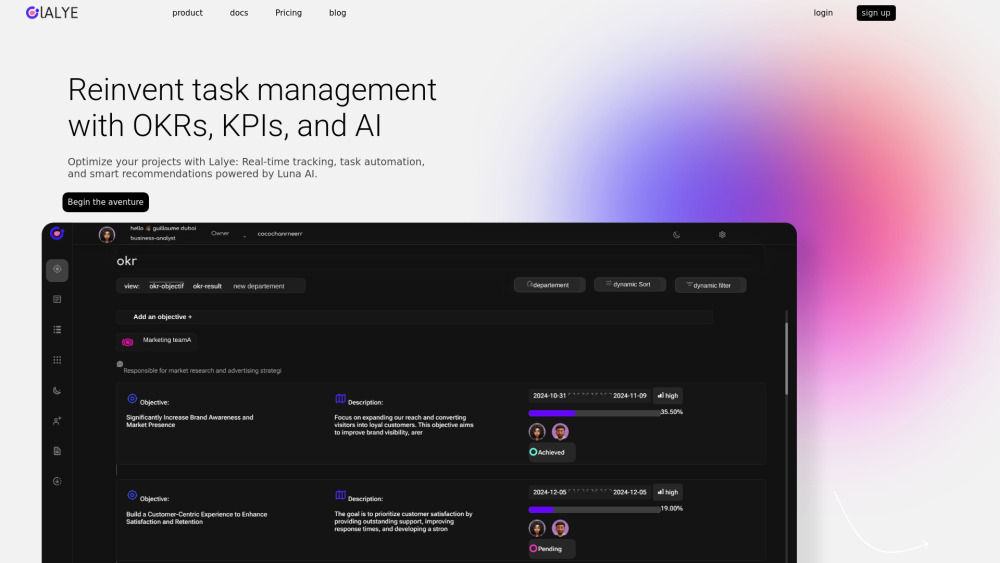This screenshot has width=1000, height=563.
Task: Open the list view icon in sidebar
Action: point(57,329)
